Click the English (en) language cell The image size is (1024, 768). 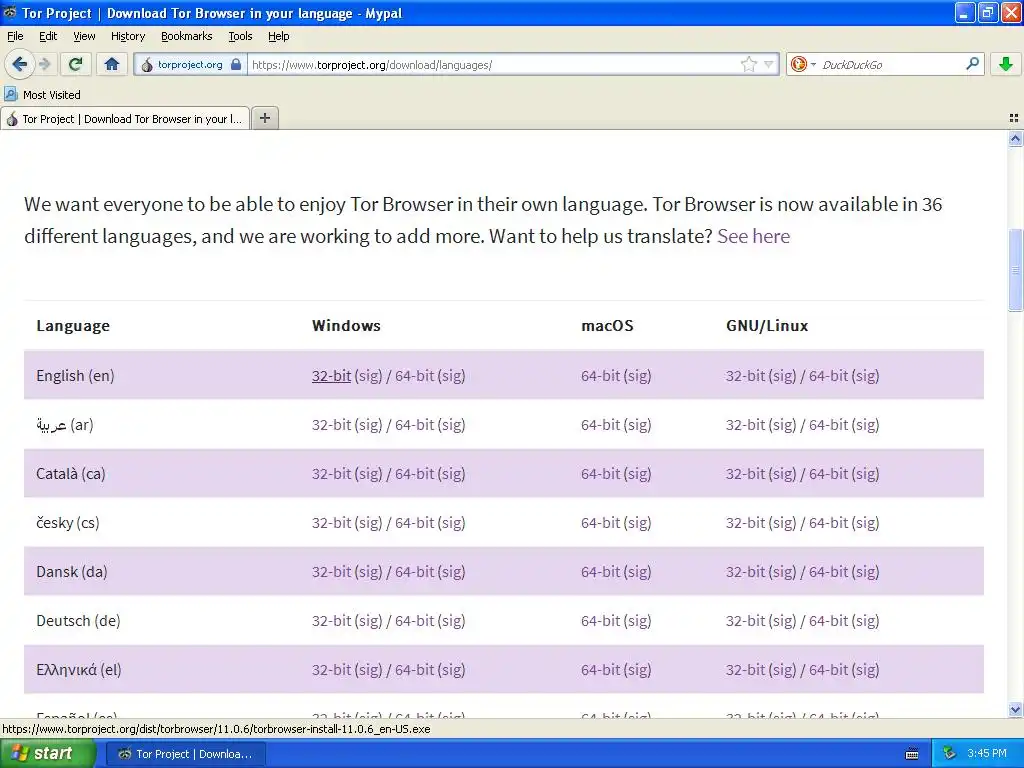tap(75, 376)
